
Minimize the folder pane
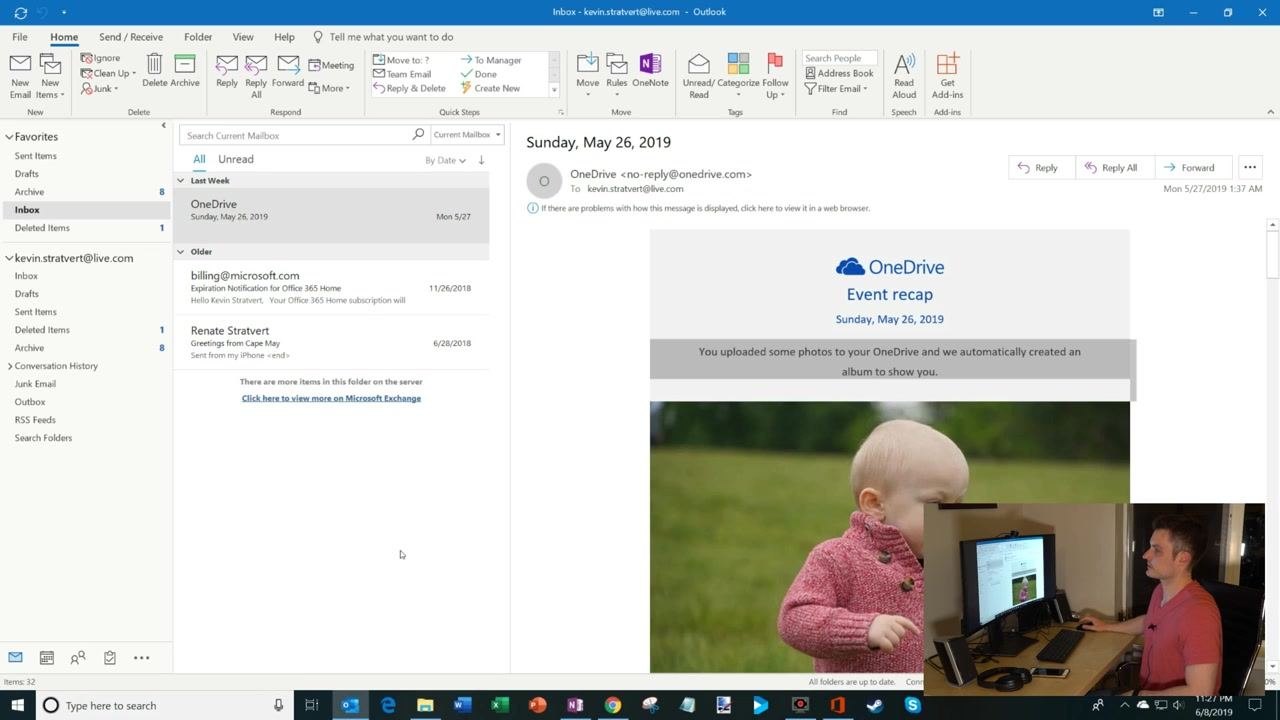(164, 126)
